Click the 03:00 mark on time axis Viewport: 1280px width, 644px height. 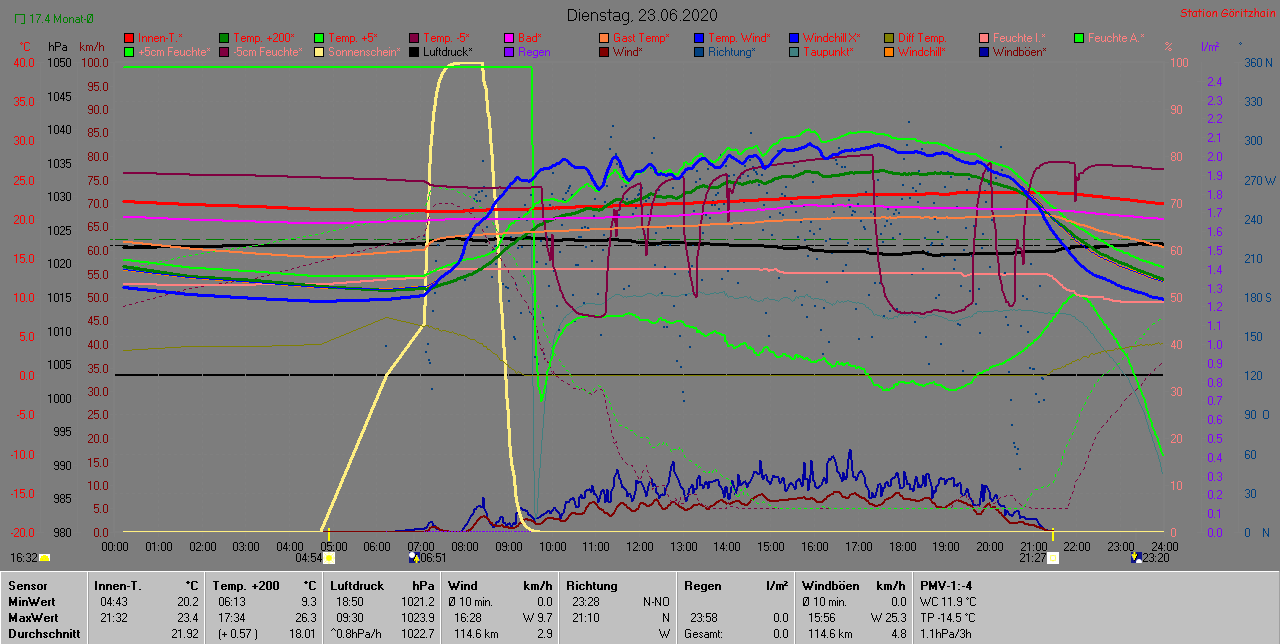click(245, 547)
